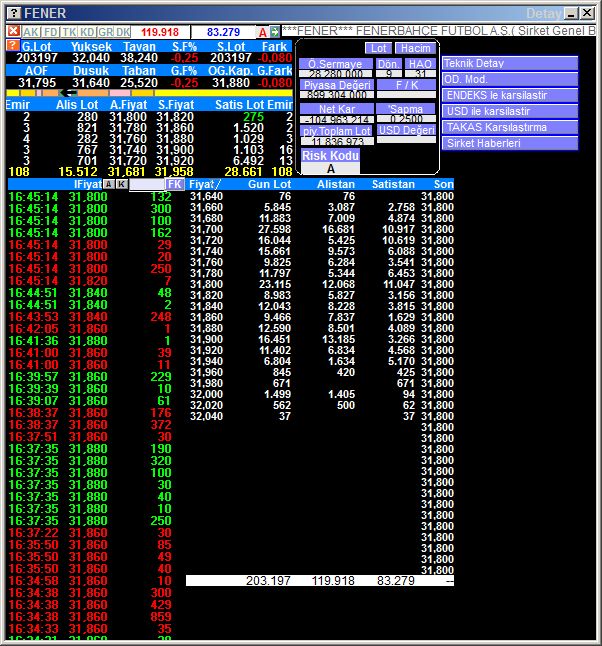Click the Tavan value 38,240
The height and width of the screenshot is (646, 602).
coord(138,58)
